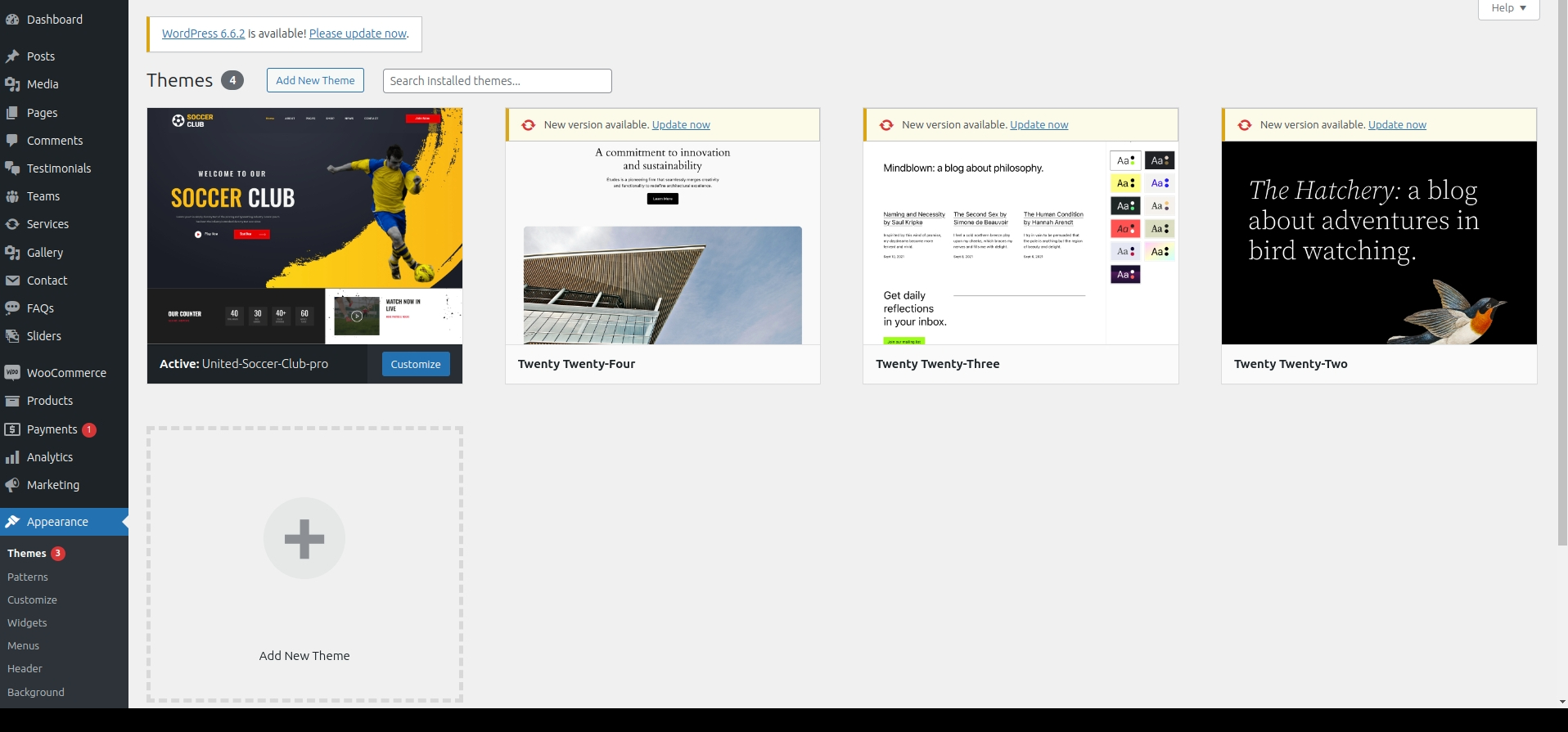This screenshot has height=732, width=1568.
Task: Click the Dashboard gauge icon
Action: [x=12, y=20]
